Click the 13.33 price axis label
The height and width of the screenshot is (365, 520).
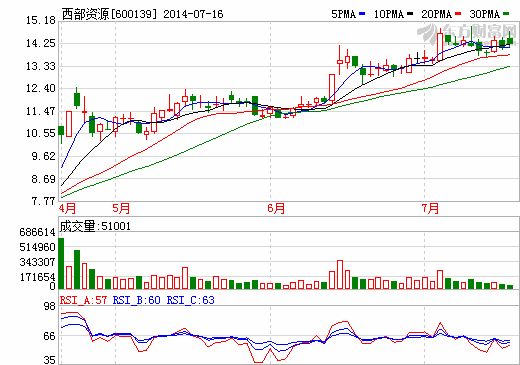pyautogui.click(x=41, y=66)
